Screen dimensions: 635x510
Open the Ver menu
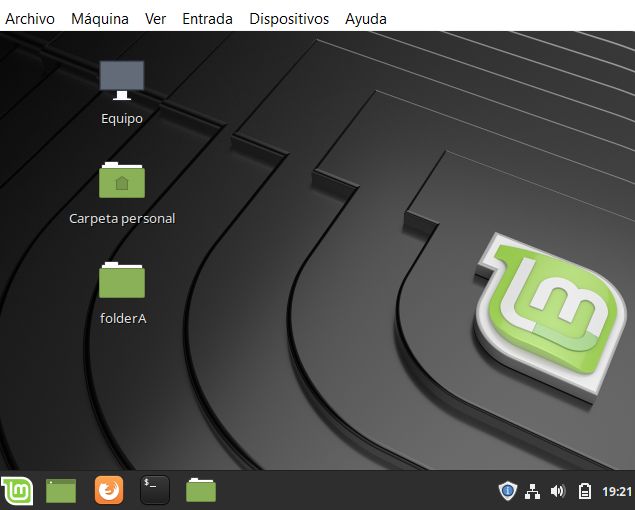pos(156,19)
